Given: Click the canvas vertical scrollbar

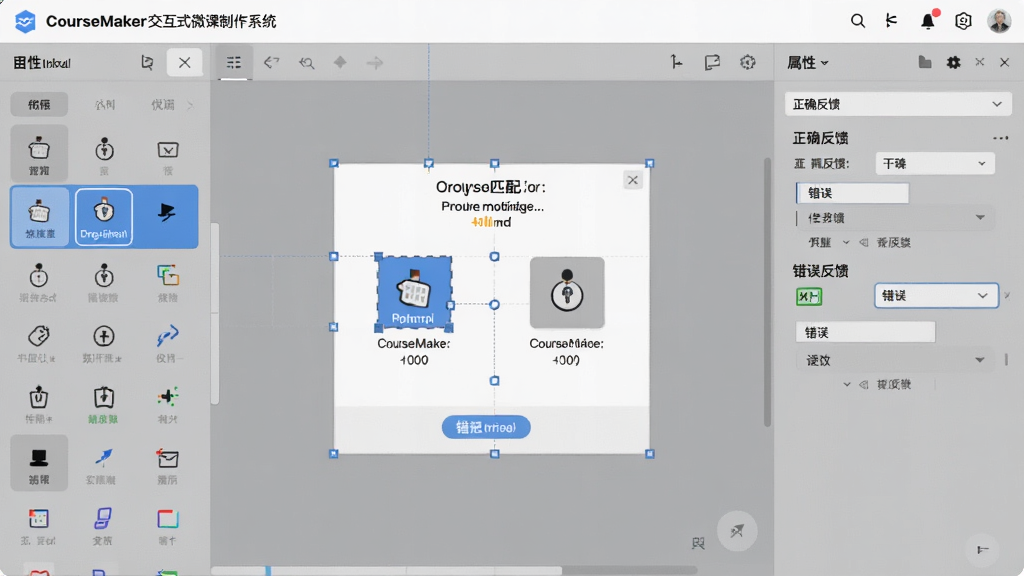Looking at the screenshot, I should (767, 293).
